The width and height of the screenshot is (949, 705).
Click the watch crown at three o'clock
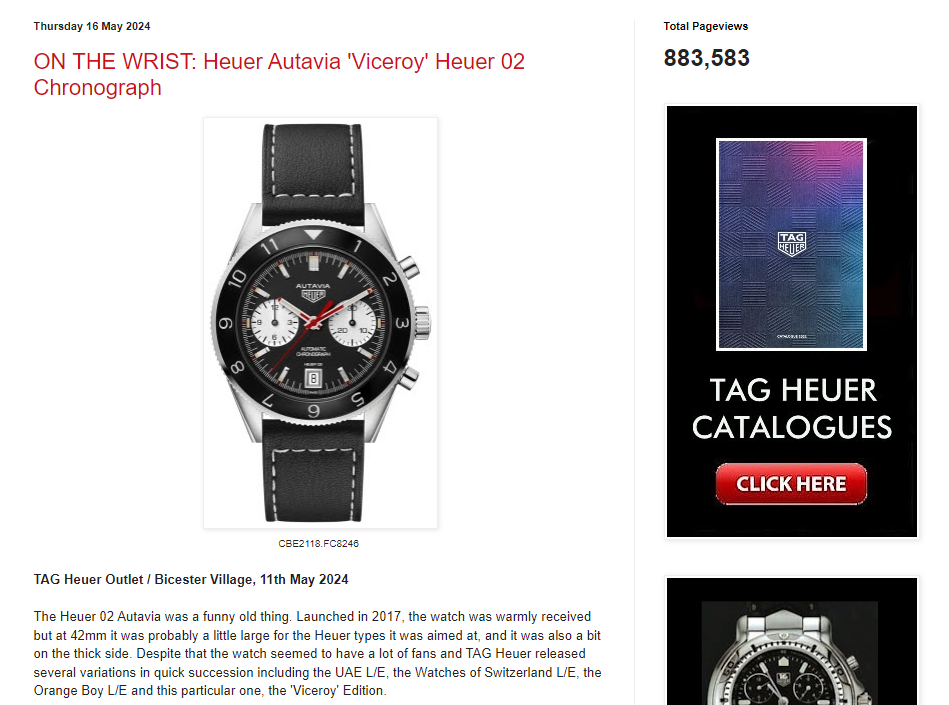point(422,323)
